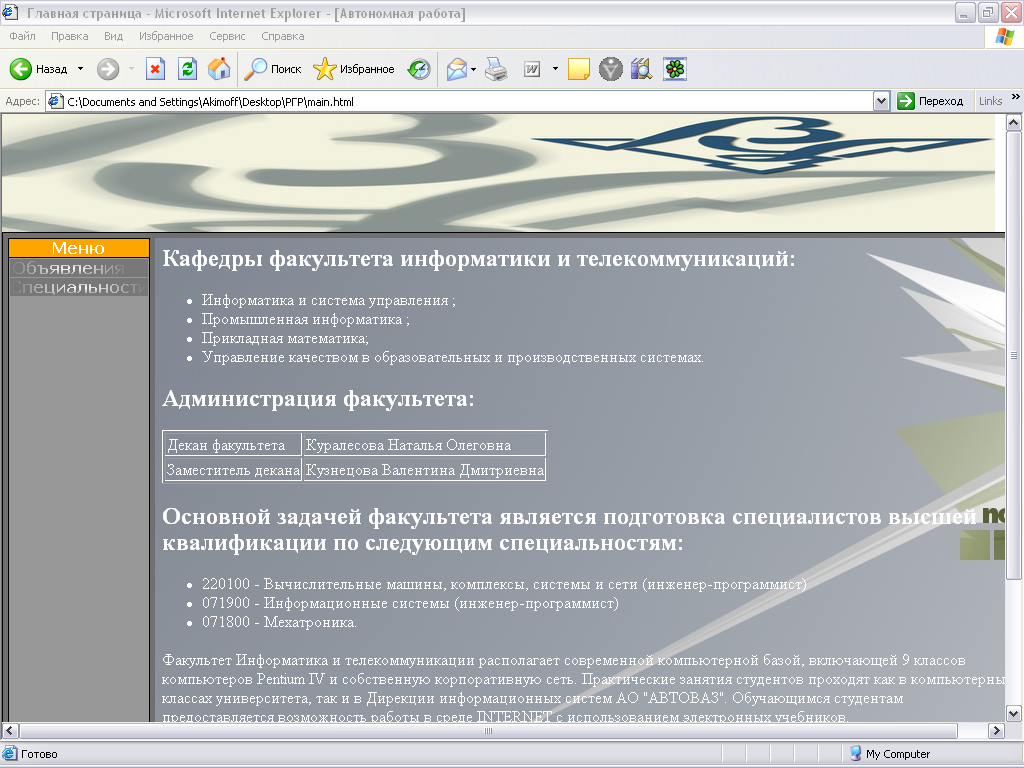The width and height of the screenshot is (1024, 768).
Task: Open Поиск search pane
Action: [272, 69]
